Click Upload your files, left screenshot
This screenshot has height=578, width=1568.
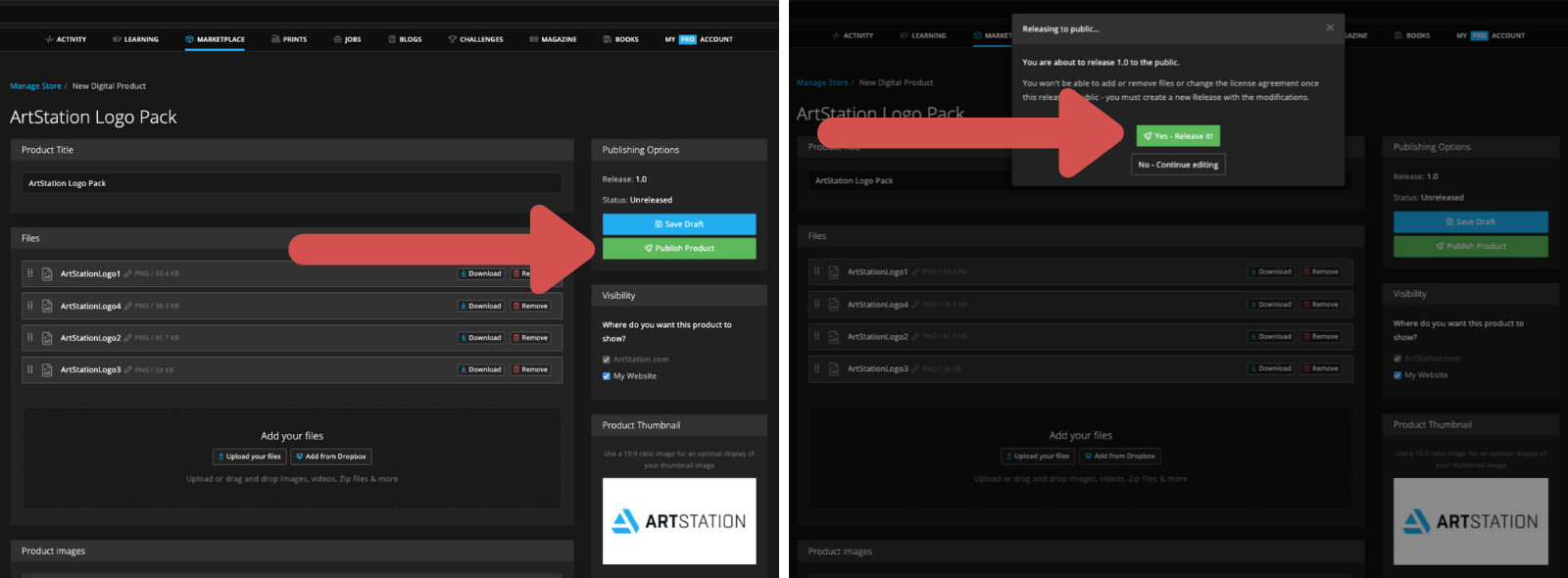[x=249, y=457]
